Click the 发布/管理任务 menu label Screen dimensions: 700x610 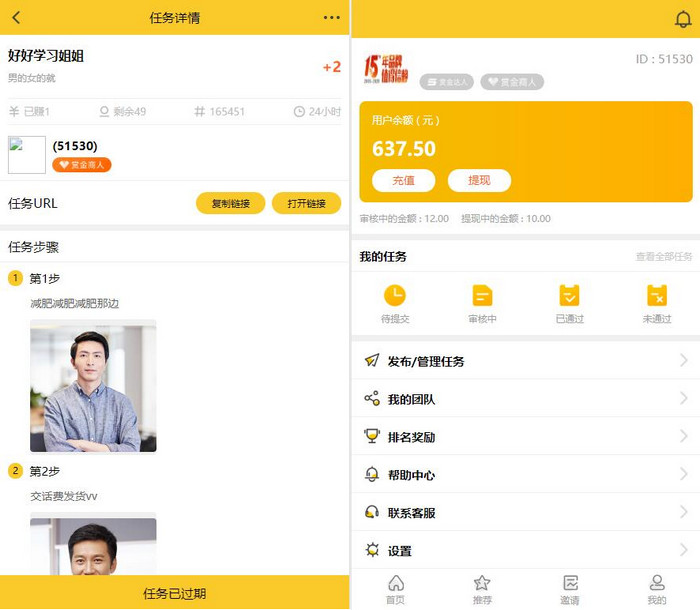[426, 361]
